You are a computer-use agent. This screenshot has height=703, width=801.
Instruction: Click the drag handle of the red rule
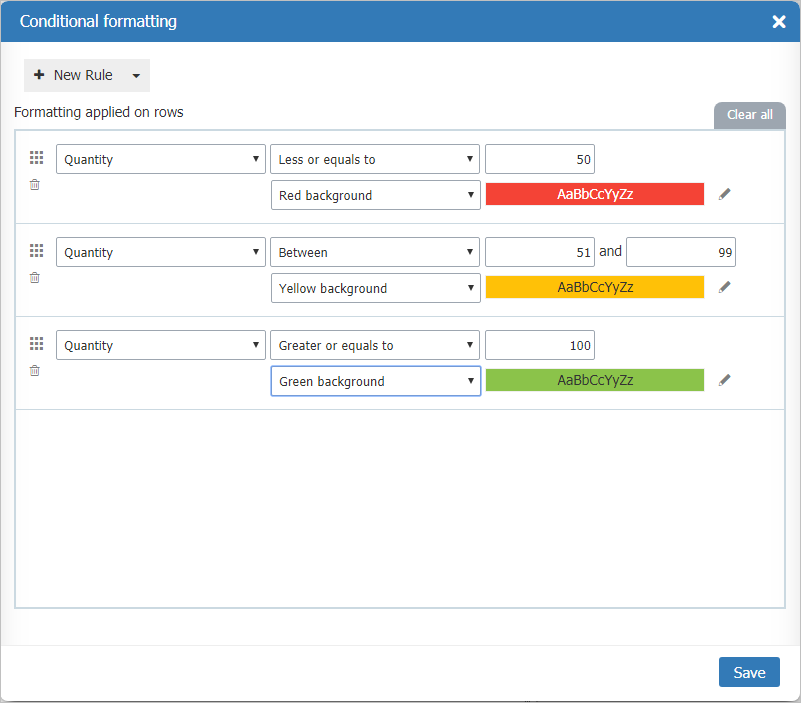(x=37, y=158)
